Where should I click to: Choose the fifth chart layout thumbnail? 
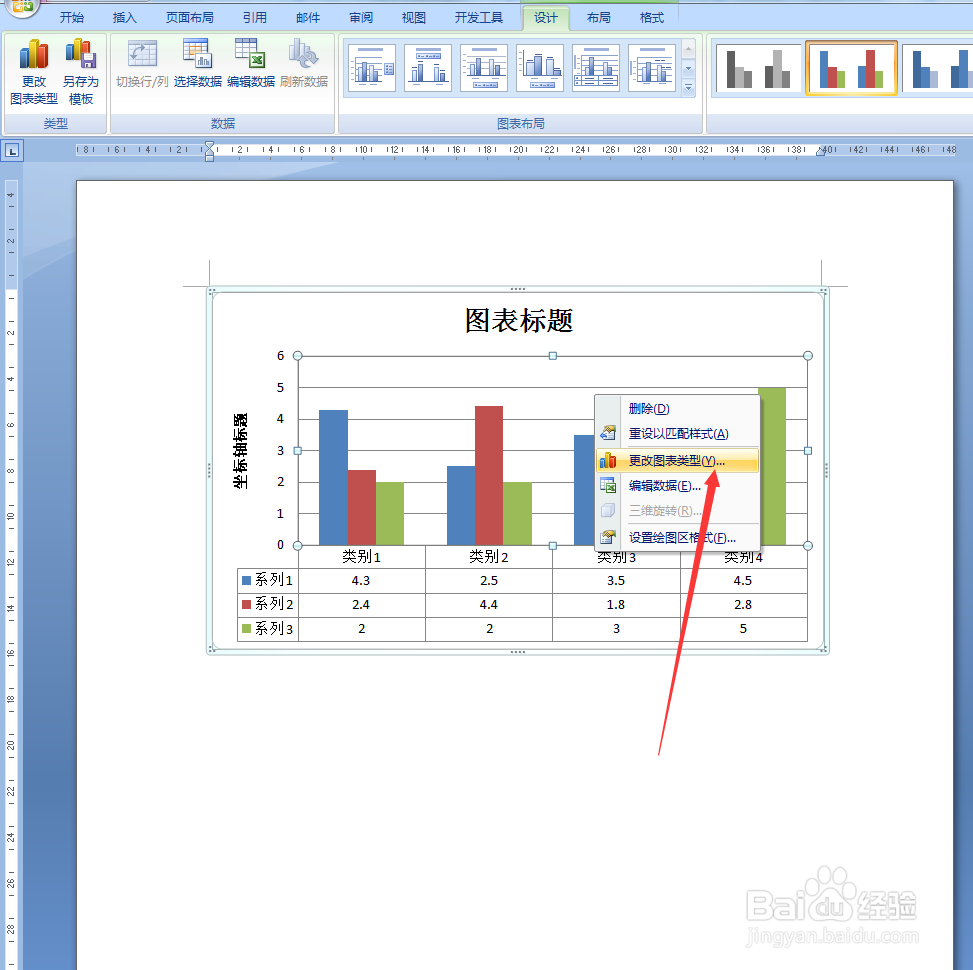click(595, 68)
